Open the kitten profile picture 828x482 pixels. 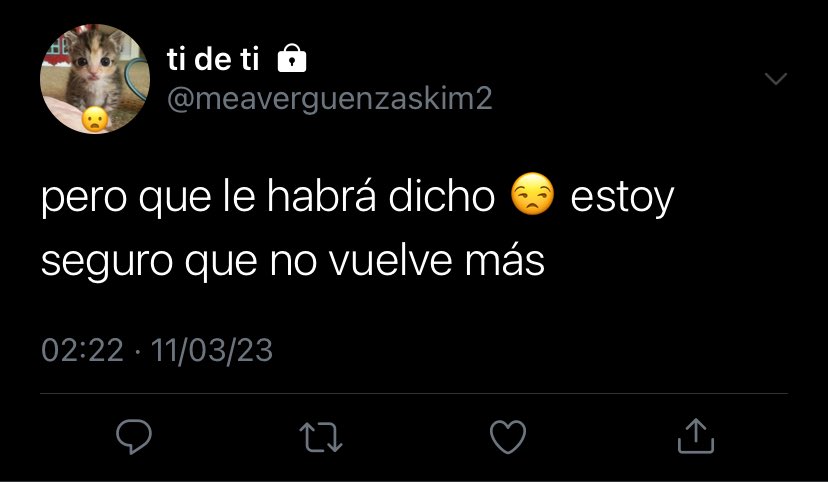click(95, 79)
